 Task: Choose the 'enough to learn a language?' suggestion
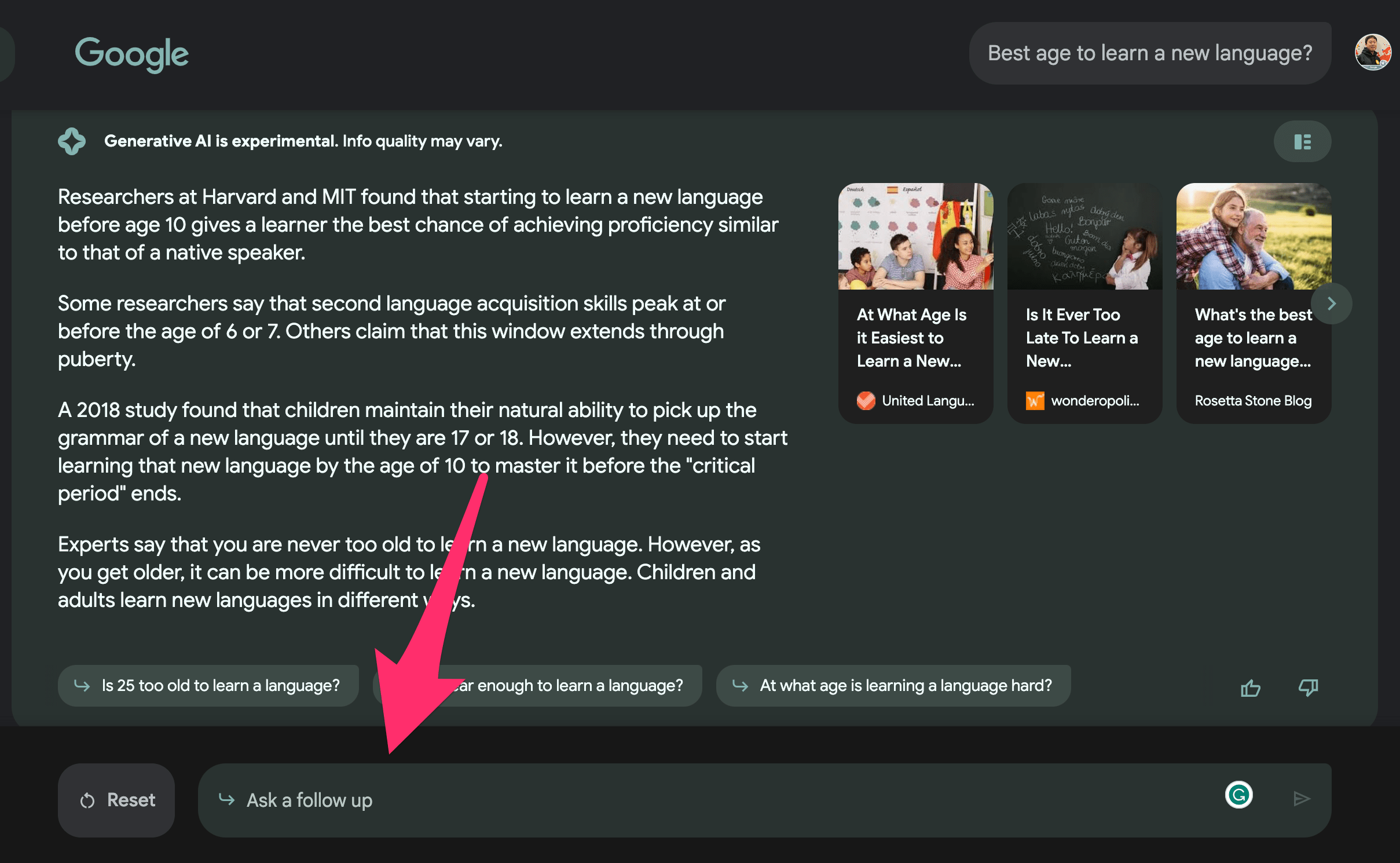tap(537, 686)
